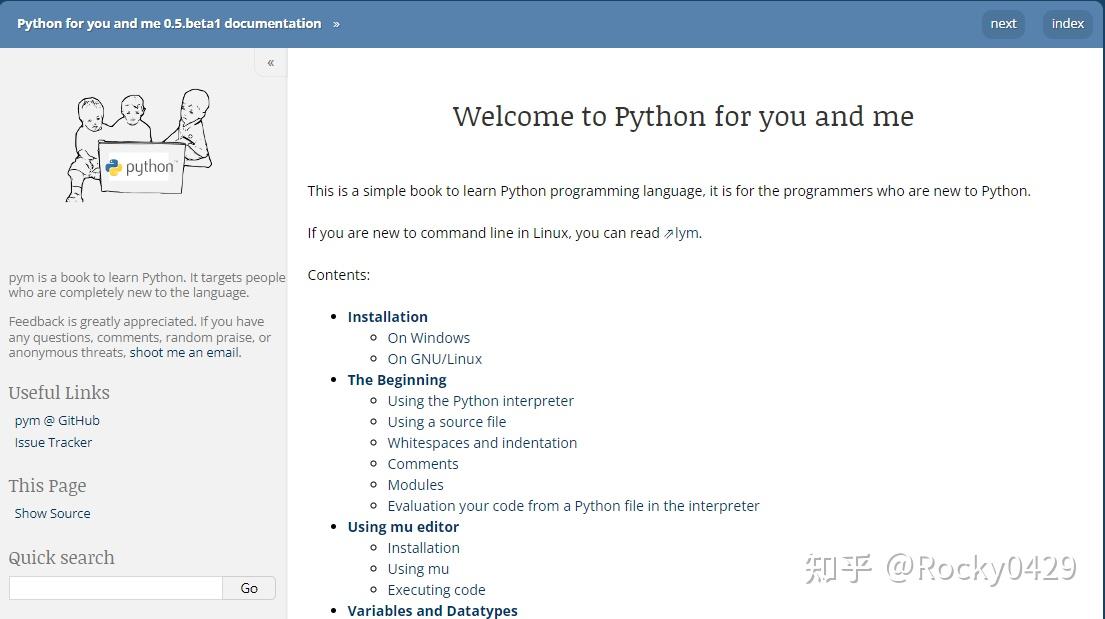Click Show Source under This Page

point(52,513)
